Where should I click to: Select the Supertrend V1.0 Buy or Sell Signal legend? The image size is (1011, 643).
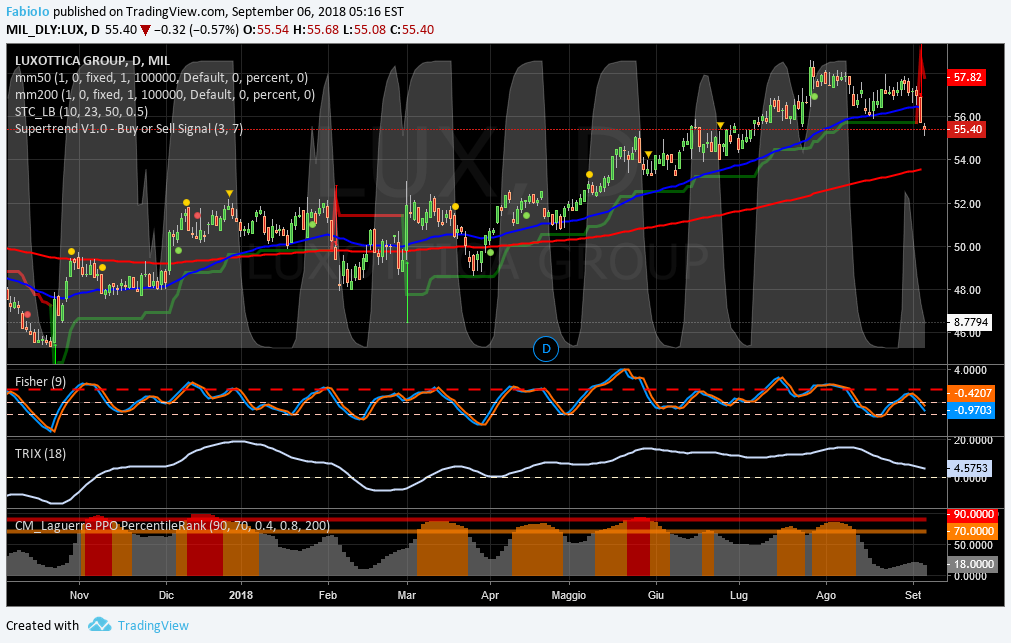tap(129, 128)
